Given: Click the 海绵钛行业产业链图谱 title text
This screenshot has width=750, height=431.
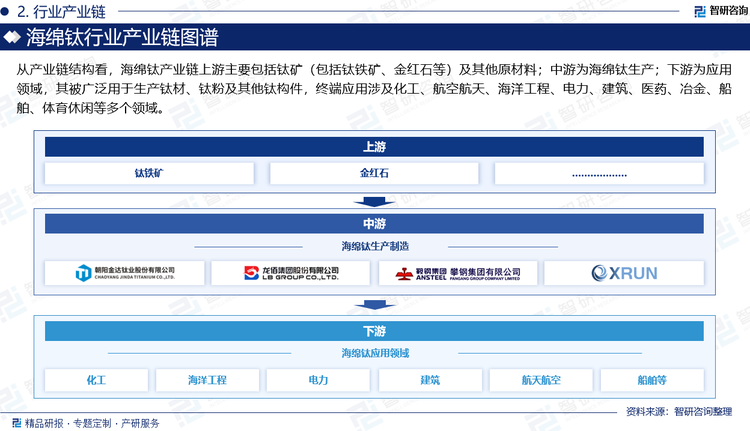Looking at the screenshot, I should (122, 37).
